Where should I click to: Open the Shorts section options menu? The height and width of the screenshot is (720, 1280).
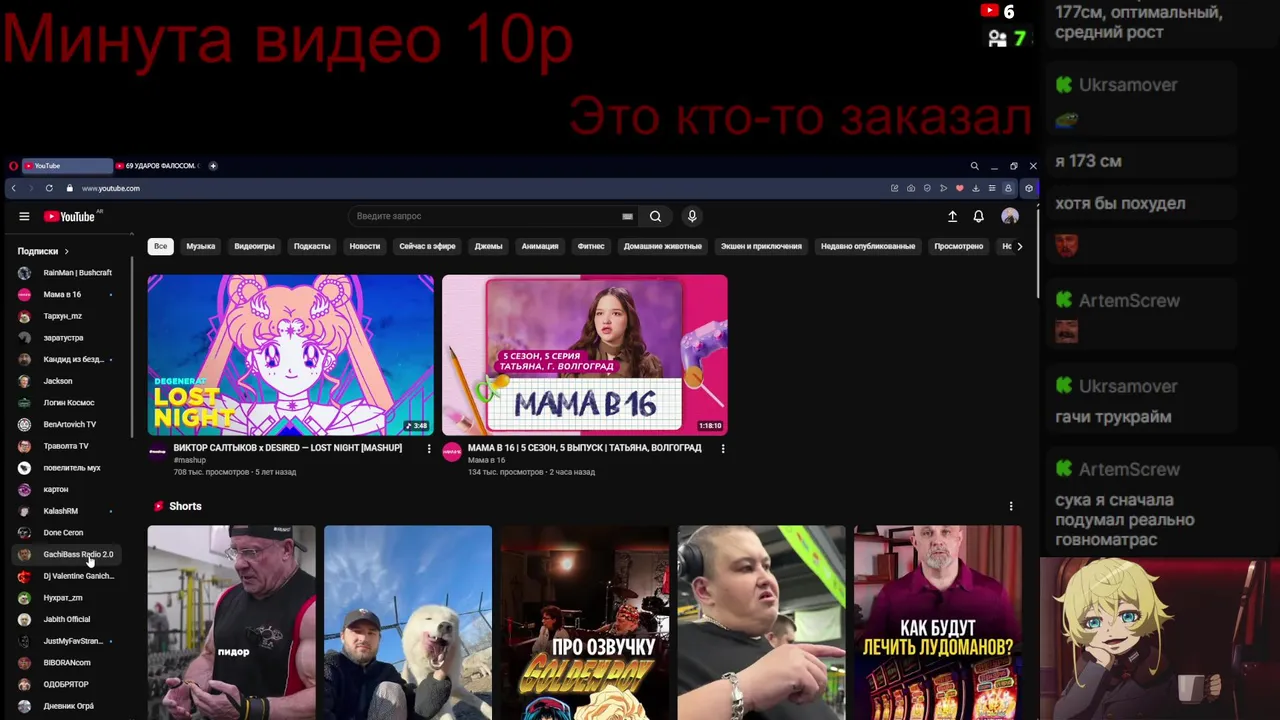pyautogui.click(x=1011, y=506)
